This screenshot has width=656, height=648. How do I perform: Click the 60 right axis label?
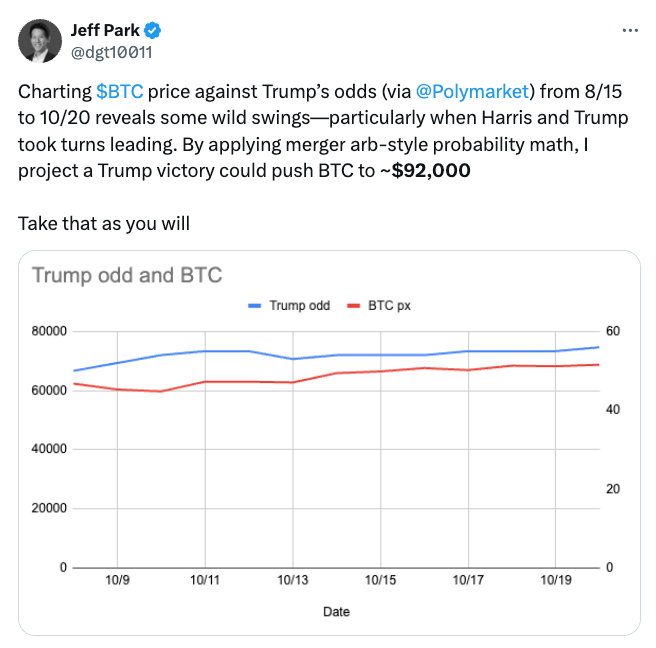point(614,331)
